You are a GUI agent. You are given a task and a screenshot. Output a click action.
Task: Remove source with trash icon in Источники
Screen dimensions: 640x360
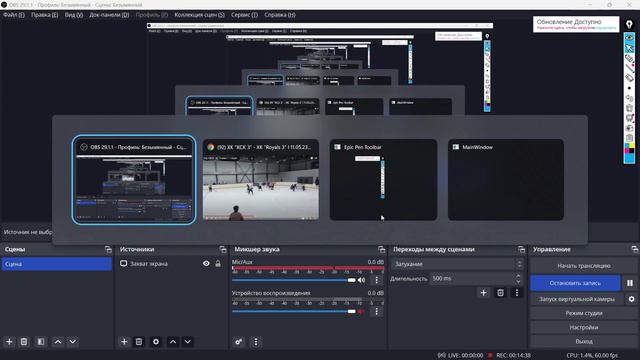pos(139,342)
